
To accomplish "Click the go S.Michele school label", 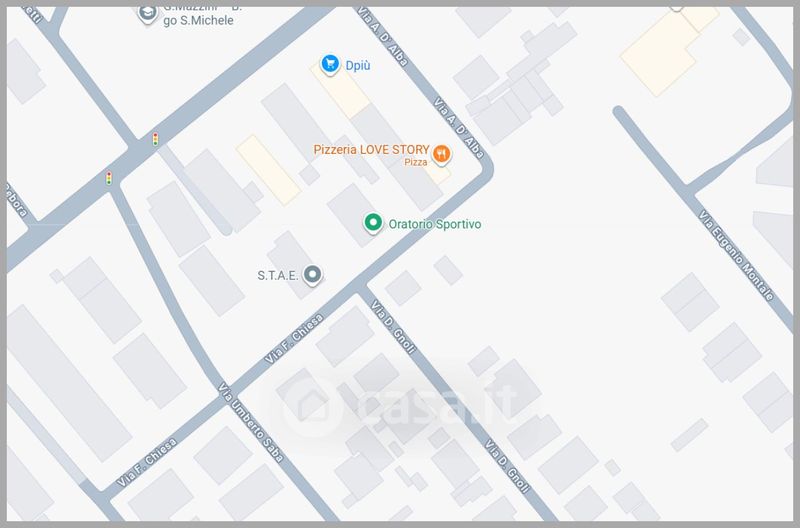I will [x=198, y=20].
